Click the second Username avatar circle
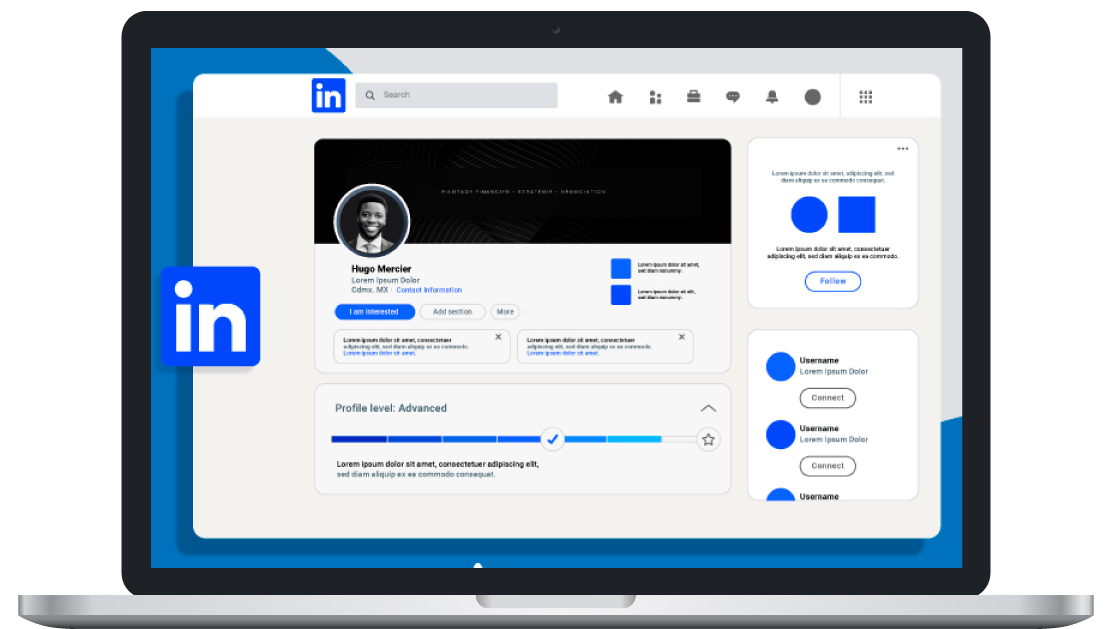 [x=780, y=435]
